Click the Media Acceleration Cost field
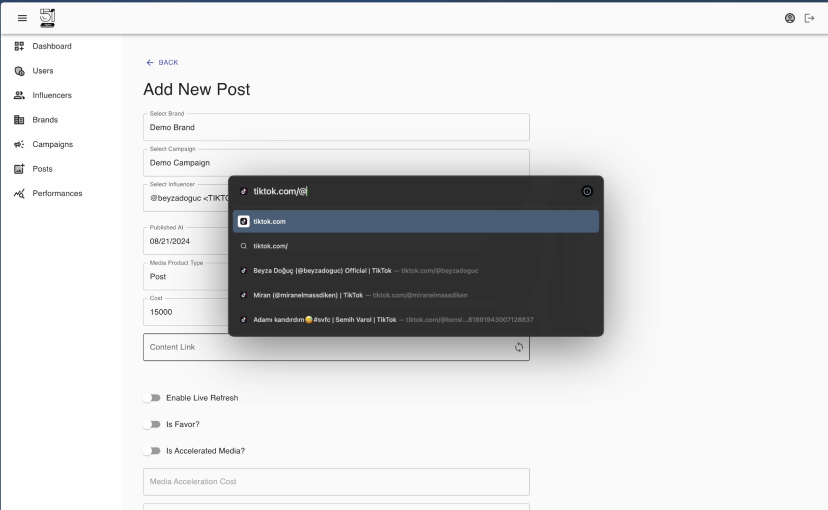Screen dimensions: 828x510 (x=336, y=481)
